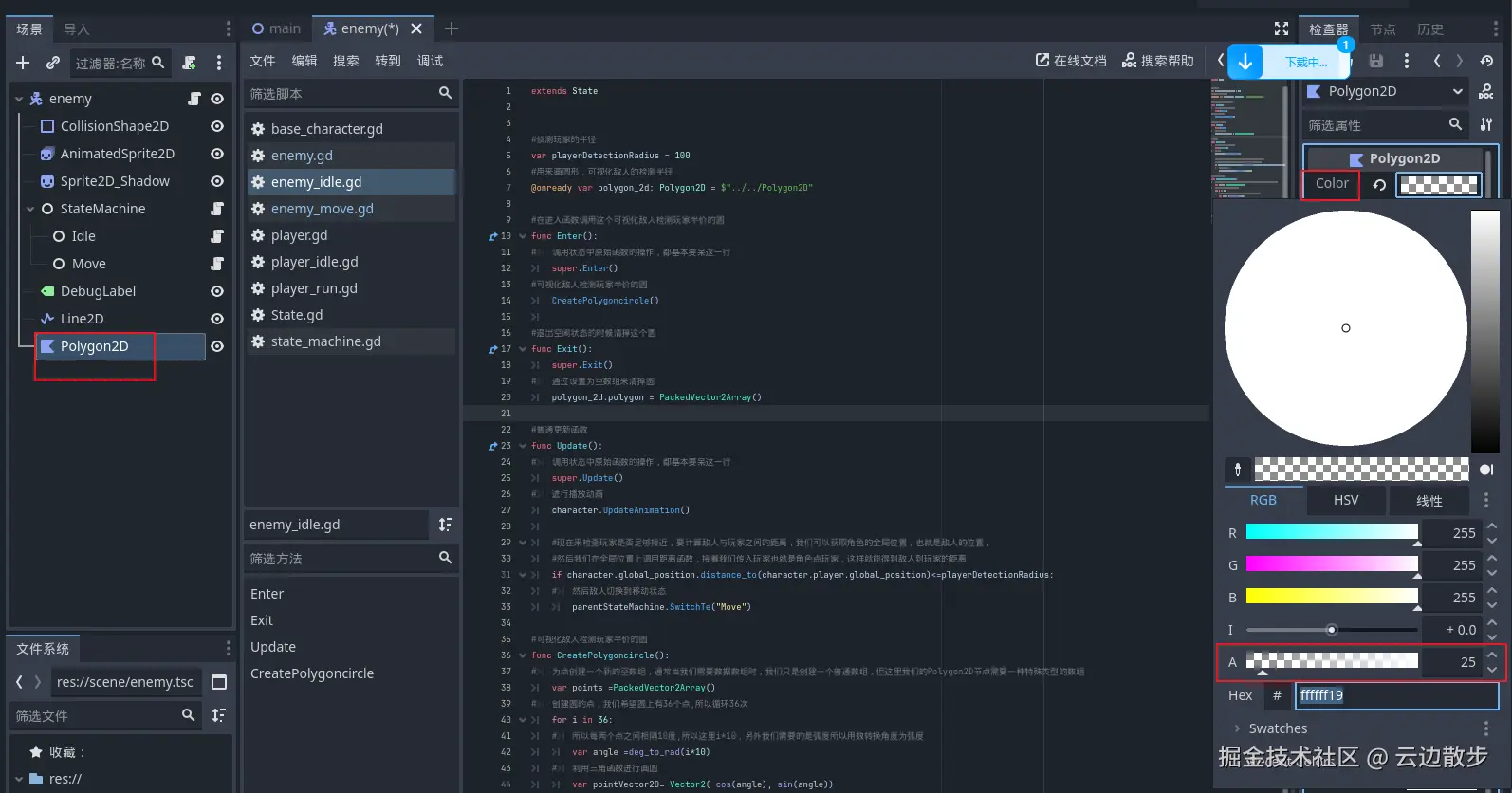Open the script on the StateMachine node

point(217,209)
